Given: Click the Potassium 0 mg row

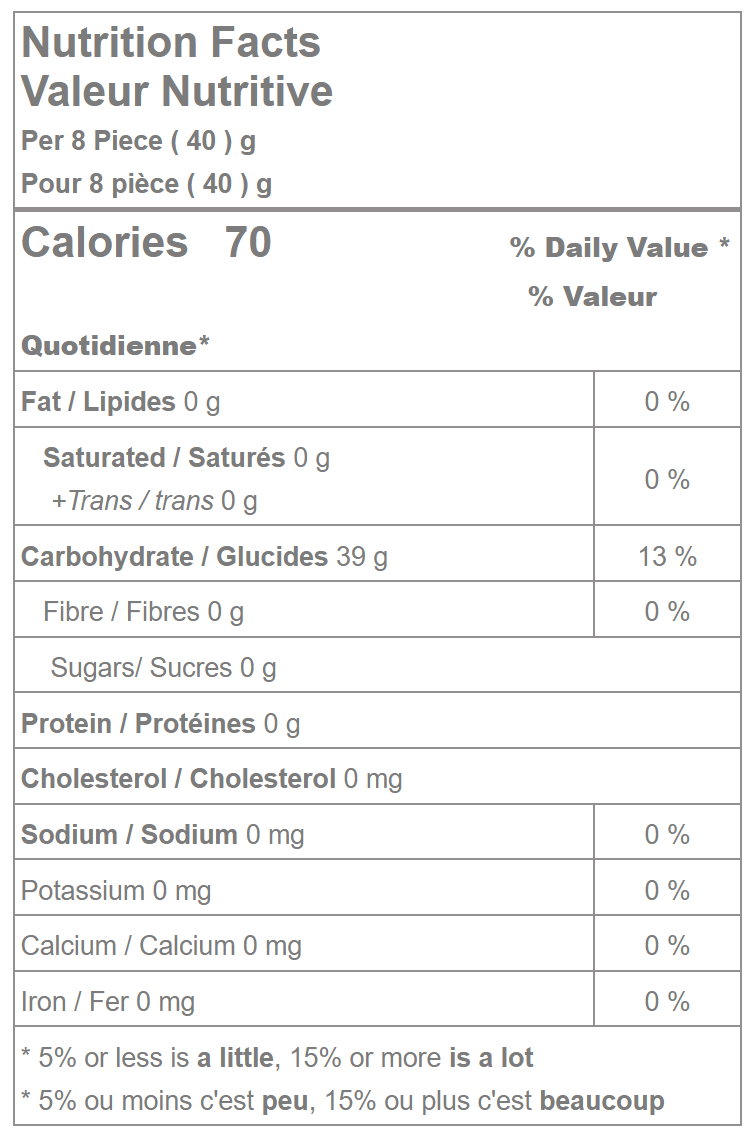Looking at the screenshot, I should click(x=116, y=891).
